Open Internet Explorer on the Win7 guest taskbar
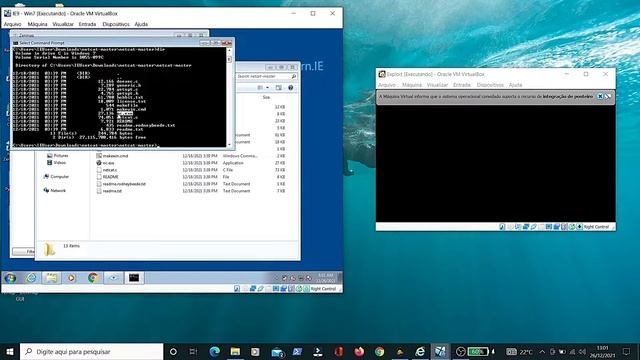The width and height of the screenshot is (640, 360). pyautogui.click(x=31, y=278)
